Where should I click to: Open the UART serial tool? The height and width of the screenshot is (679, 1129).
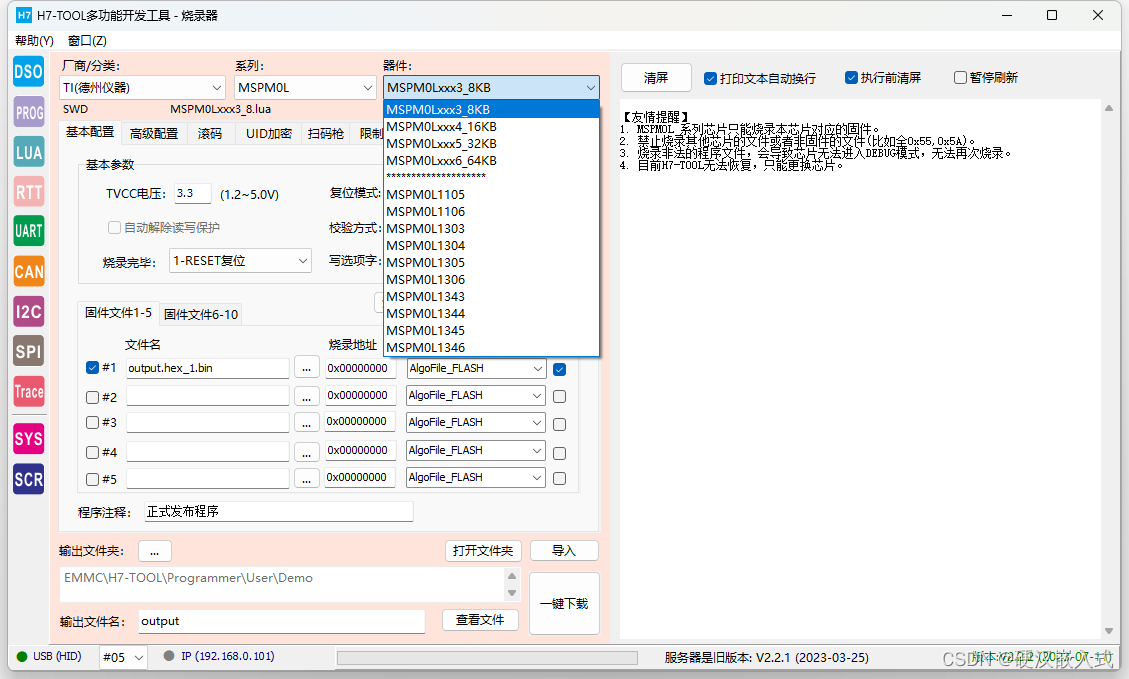[x=29, y=231]
